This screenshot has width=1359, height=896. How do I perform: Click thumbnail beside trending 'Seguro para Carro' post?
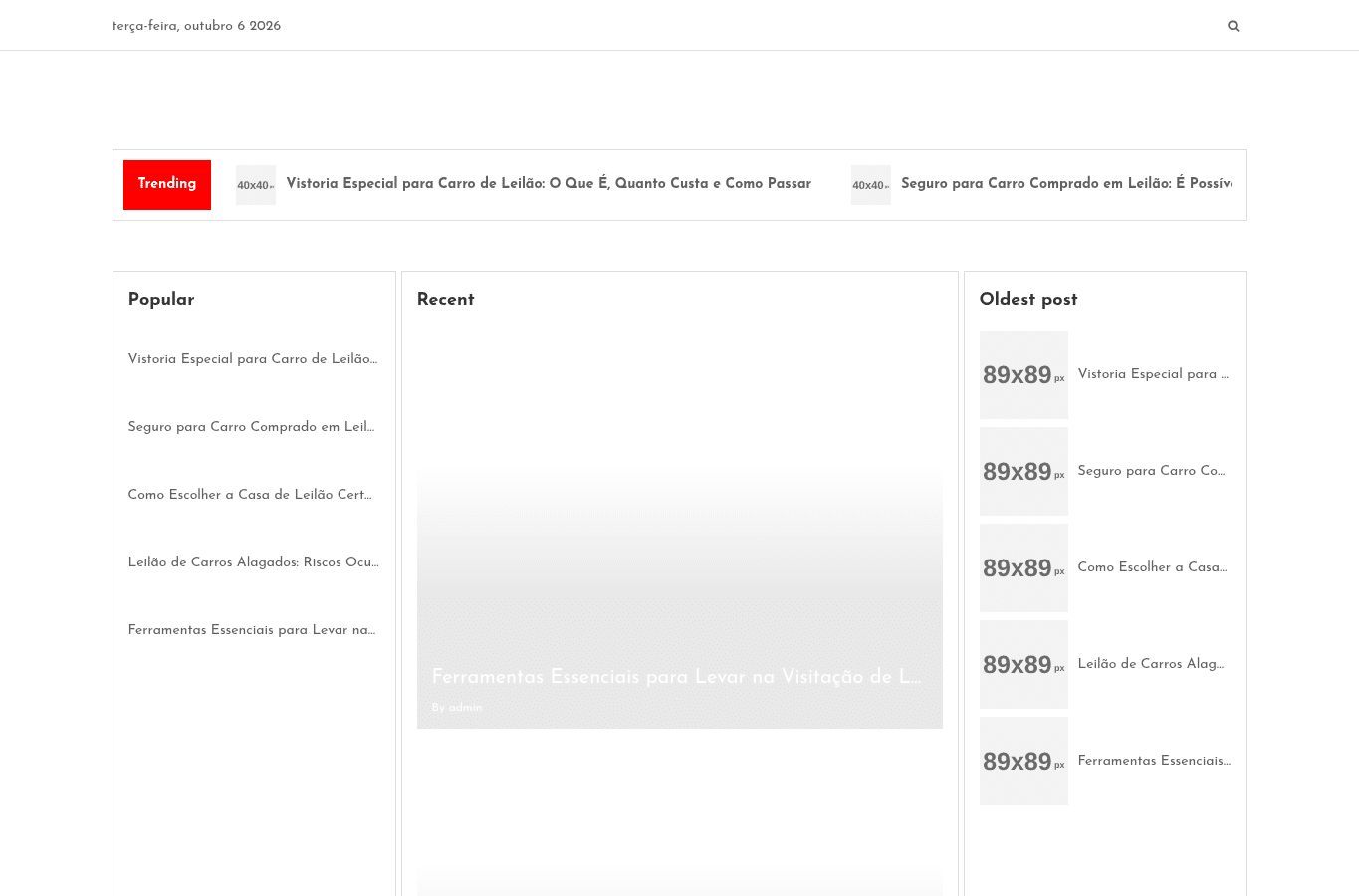click(x=871, y=185)
